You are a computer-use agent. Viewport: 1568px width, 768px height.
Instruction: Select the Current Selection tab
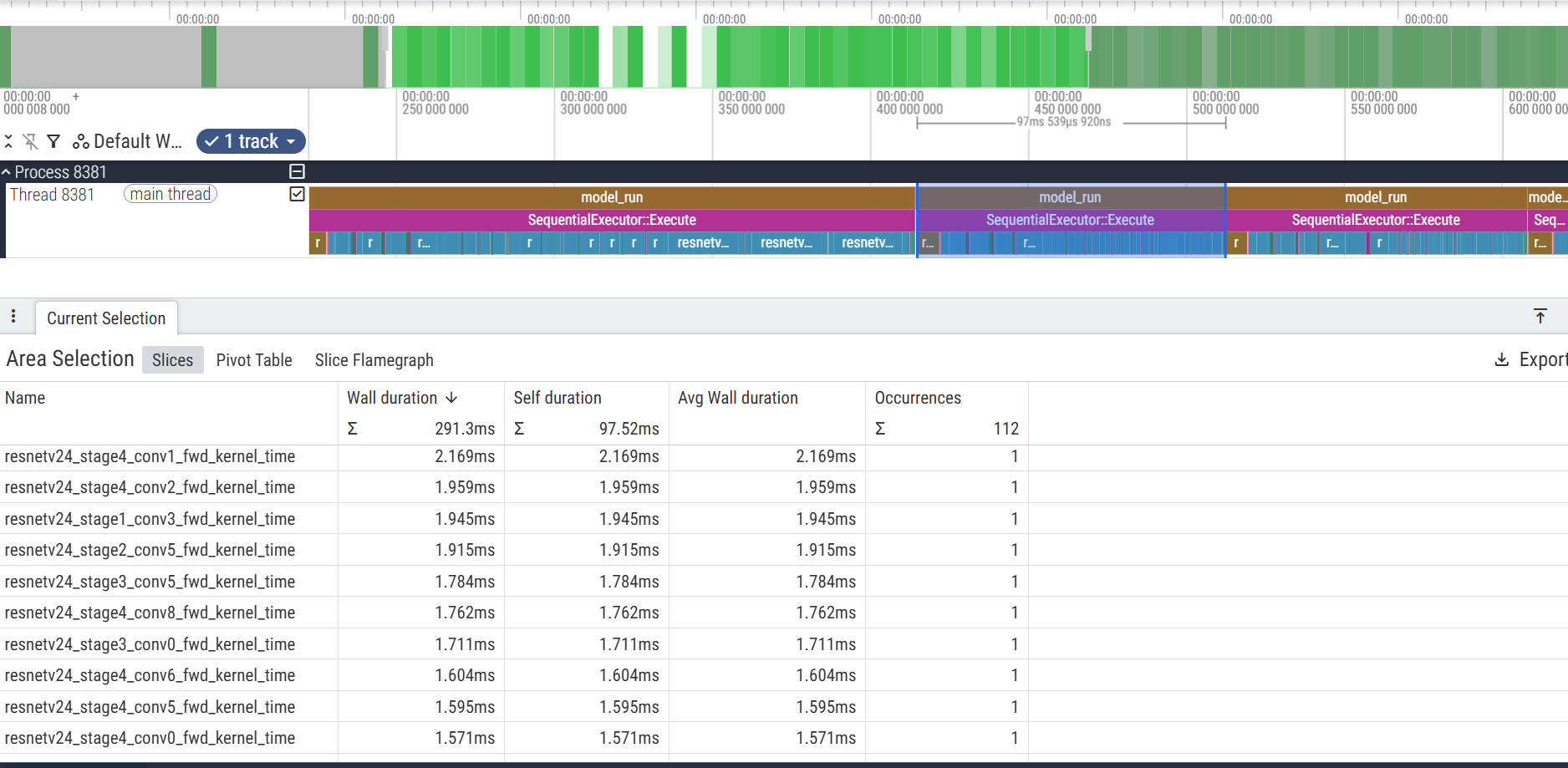pos(106,318)
